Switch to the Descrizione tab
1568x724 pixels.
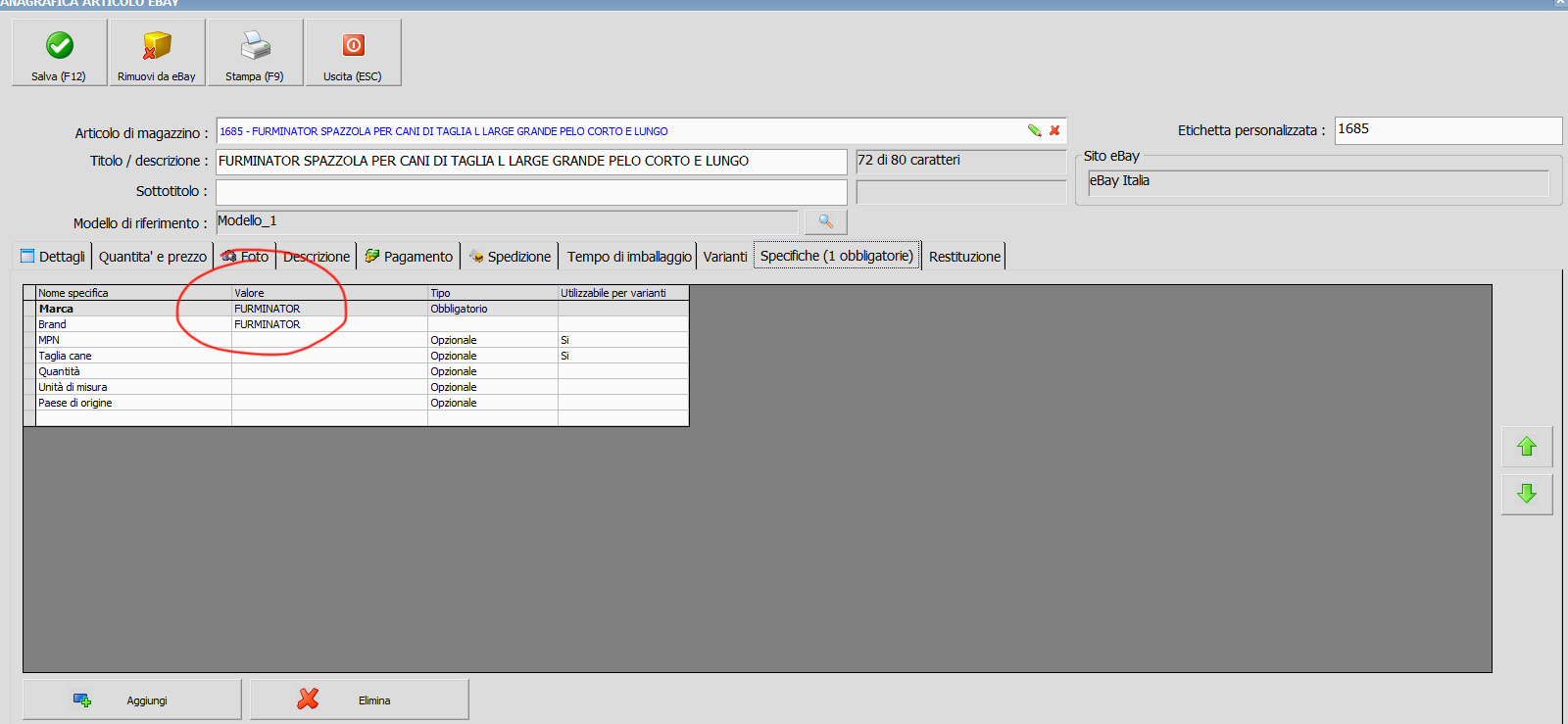[317, 257]
